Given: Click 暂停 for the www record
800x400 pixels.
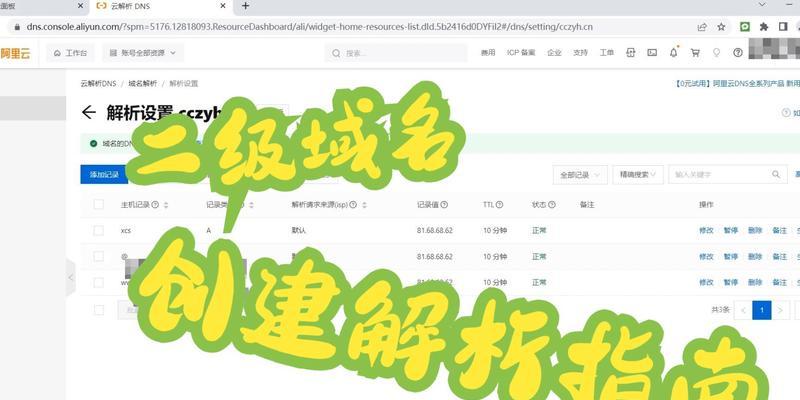Looking at the screenshot, I should tap(731, 282).
